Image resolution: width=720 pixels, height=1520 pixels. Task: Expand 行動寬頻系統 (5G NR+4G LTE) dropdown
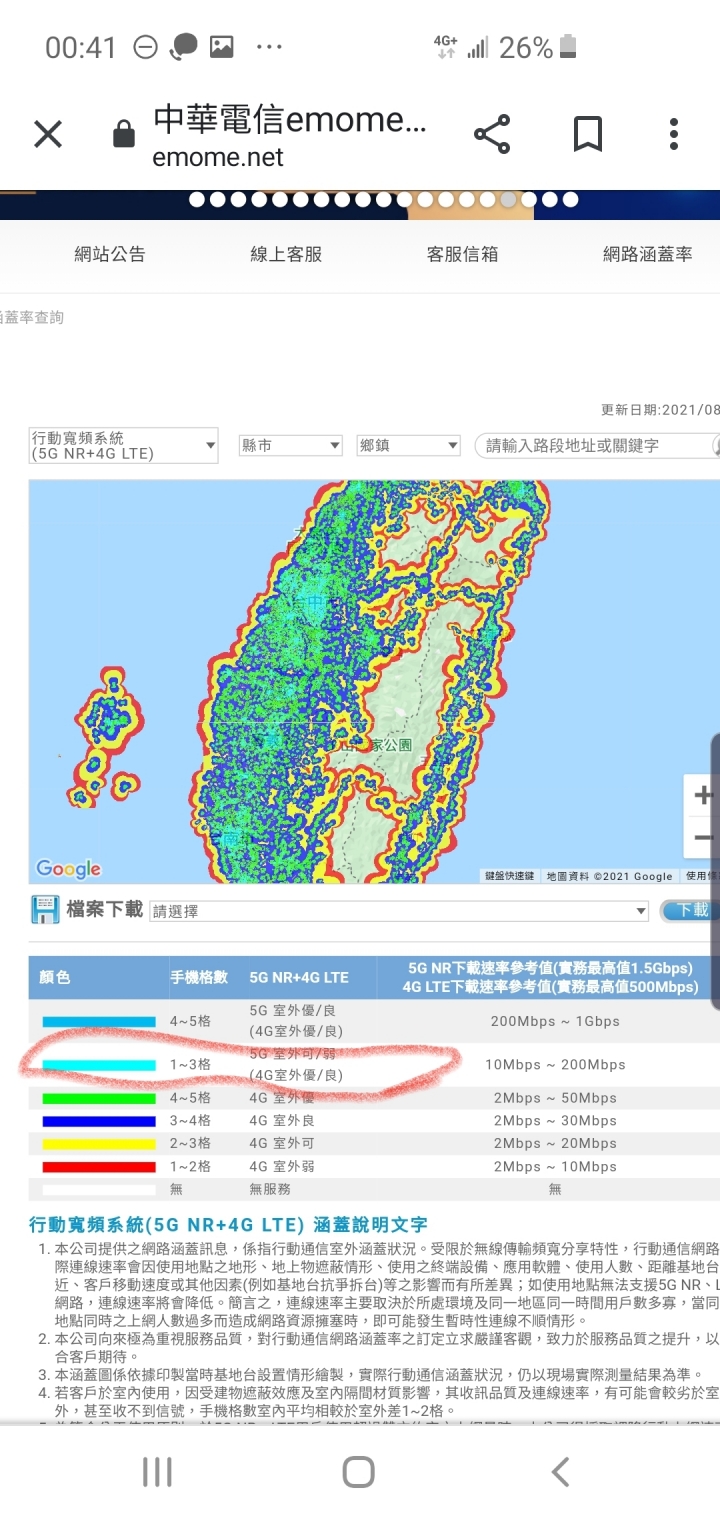[124, 445]
